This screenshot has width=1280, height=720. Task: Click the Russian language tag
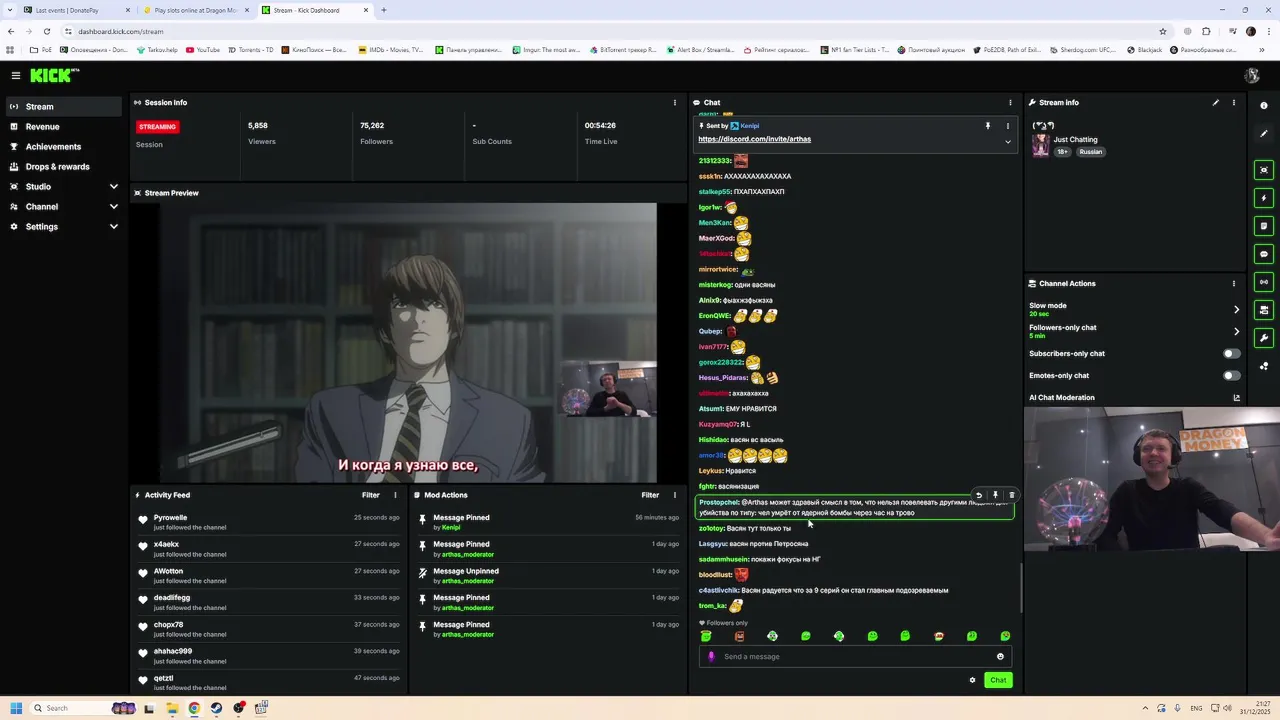(x=1090, y=152)
